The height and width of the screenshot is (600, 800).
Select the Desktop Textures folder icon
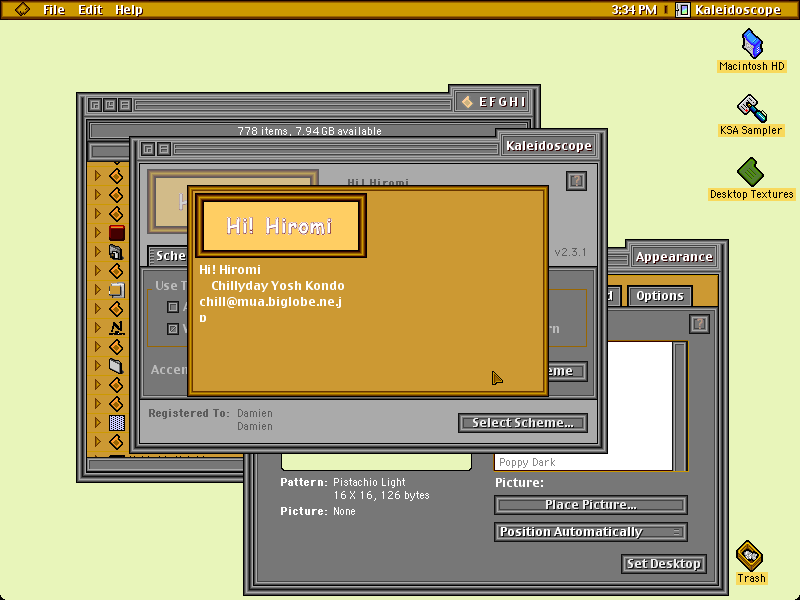tap(751, 172)
